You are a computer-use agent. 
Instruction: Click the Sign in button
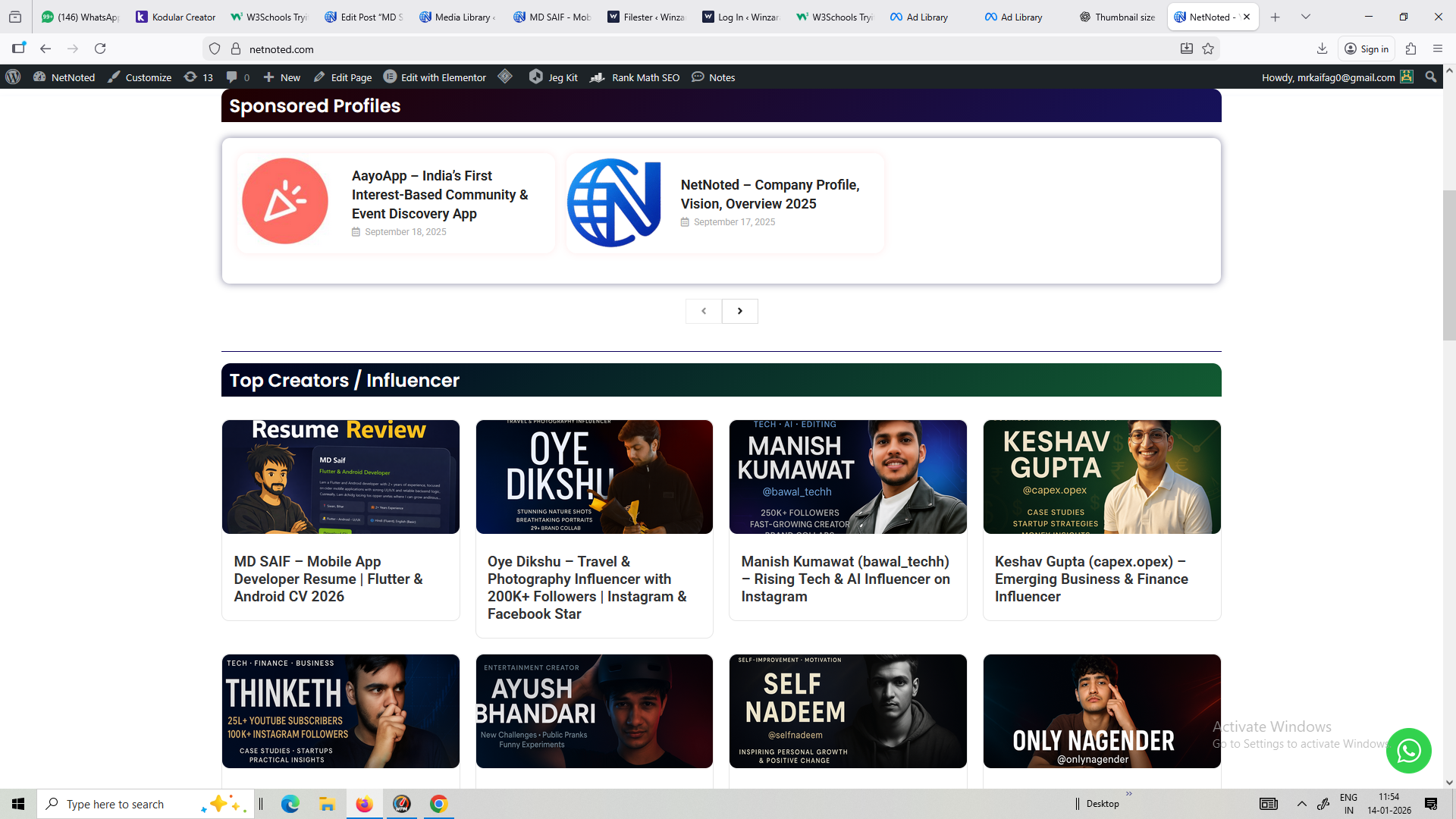coord(1367,49)
